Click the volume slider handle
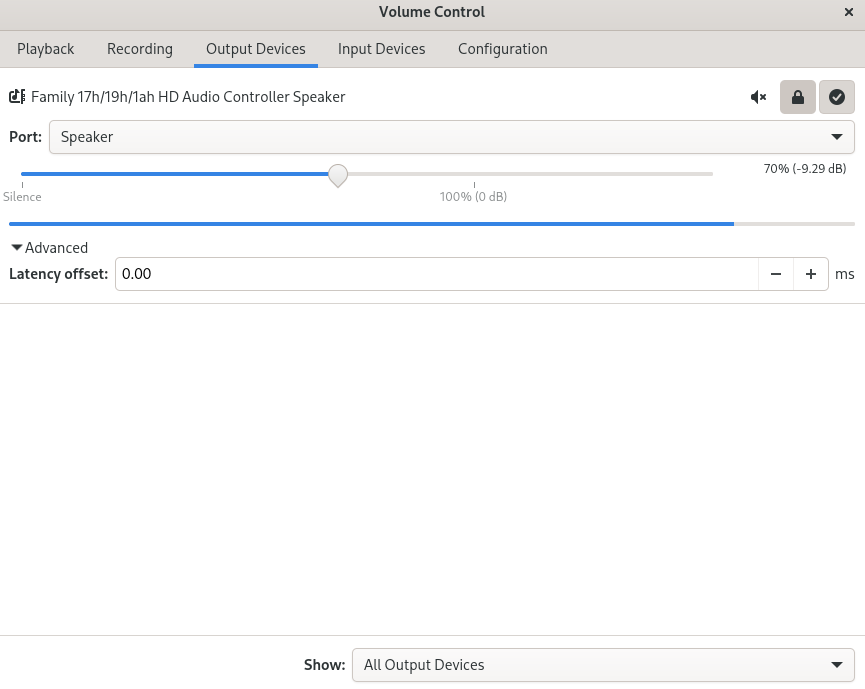865x689 pixels. pos(337,175)
